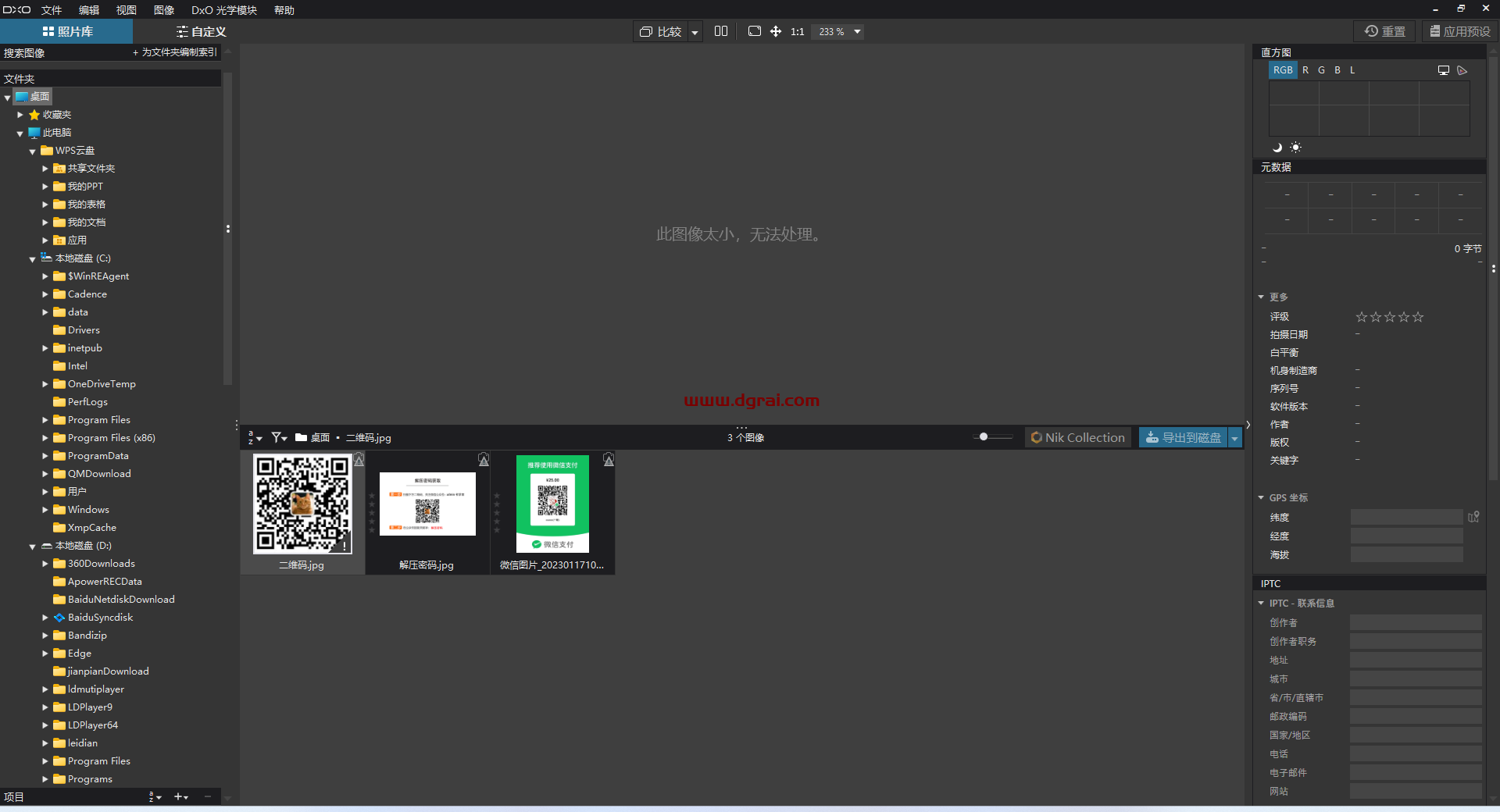Screen dimensions: 1500x812
Task: Select G histogram channel
Action: pyautogui.click(x=1321, y=70)
